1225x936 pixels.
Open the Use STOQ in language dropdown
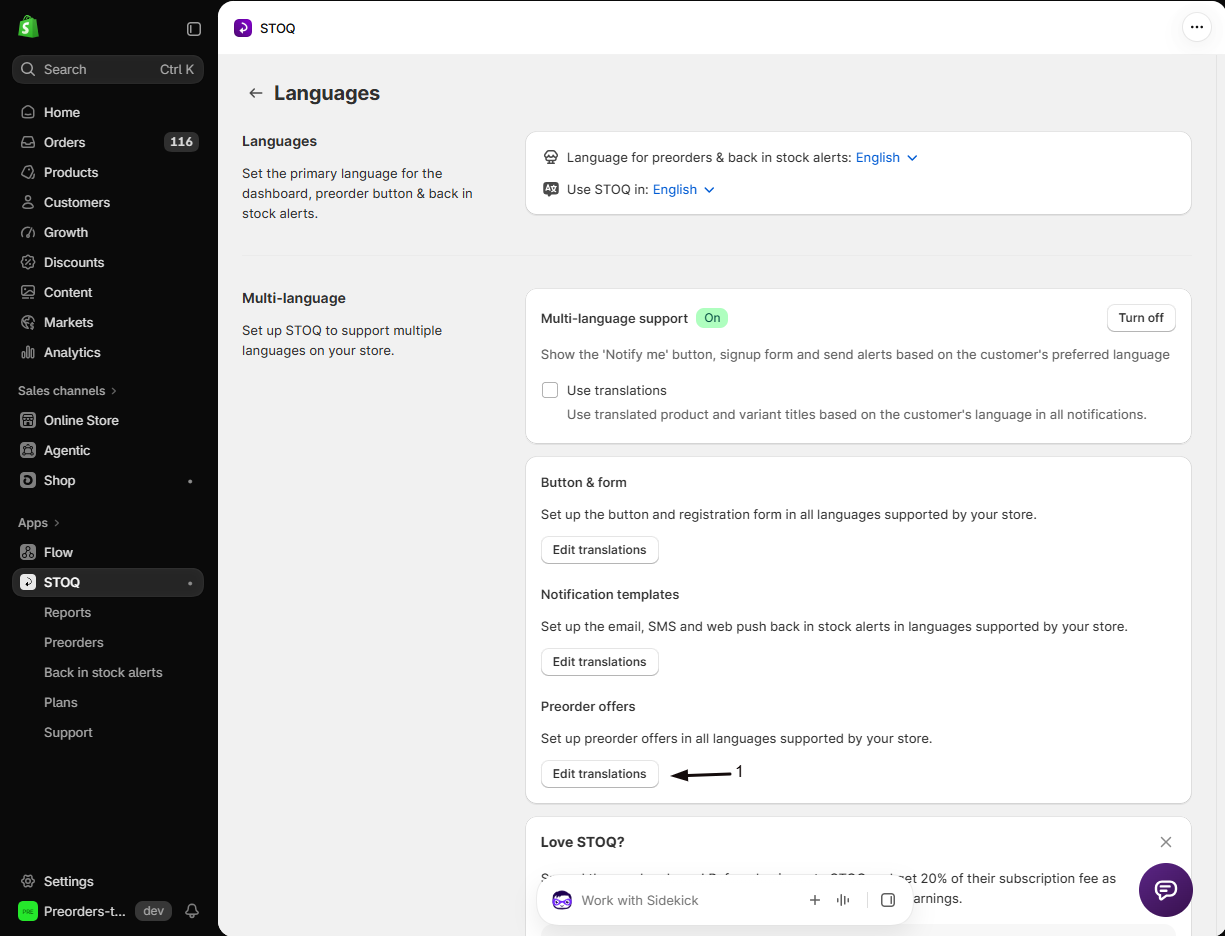(684, 189)
